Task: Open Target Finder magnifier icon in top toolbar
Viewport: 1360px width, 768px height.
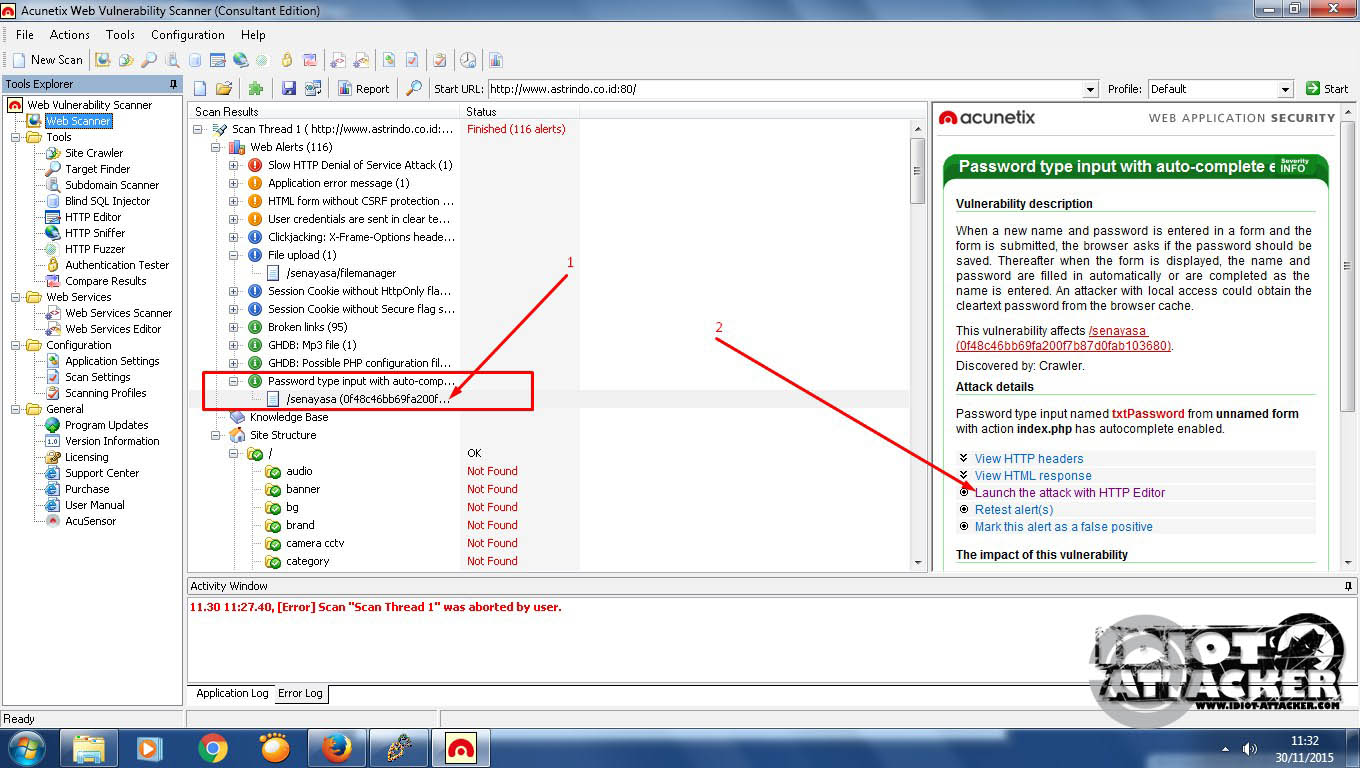Action: point(148,60)
